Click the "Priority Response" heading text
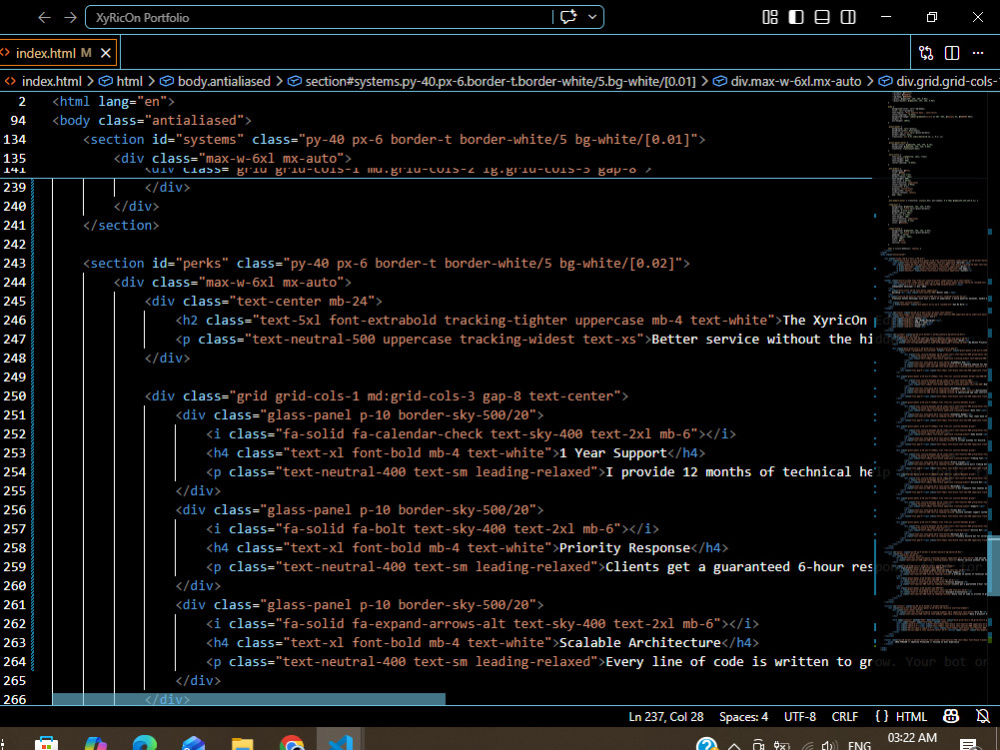The height and width of the screenshot is (750, 1000). click(624, 548)
